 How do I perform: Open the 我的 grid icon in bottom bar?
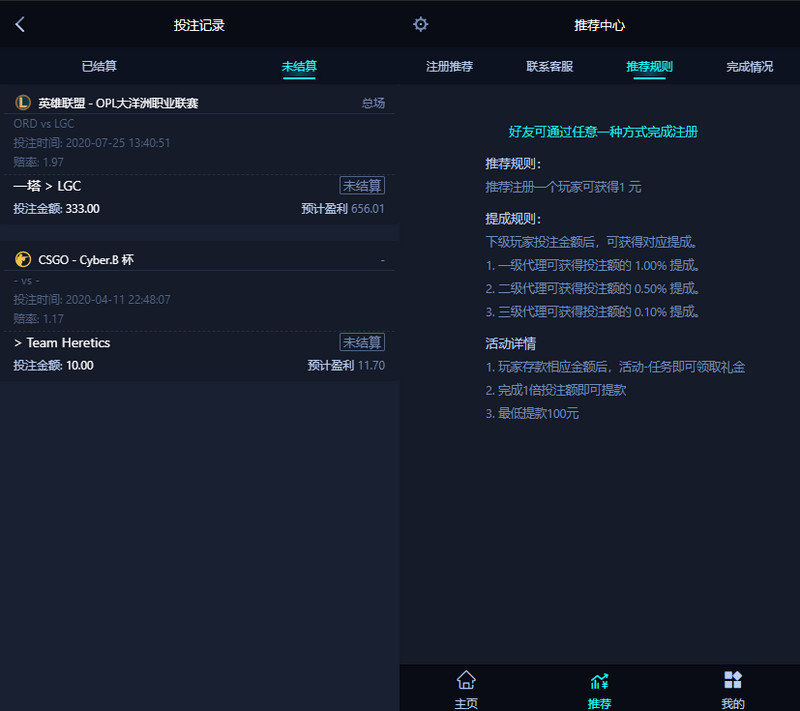[x=733, y=680]
